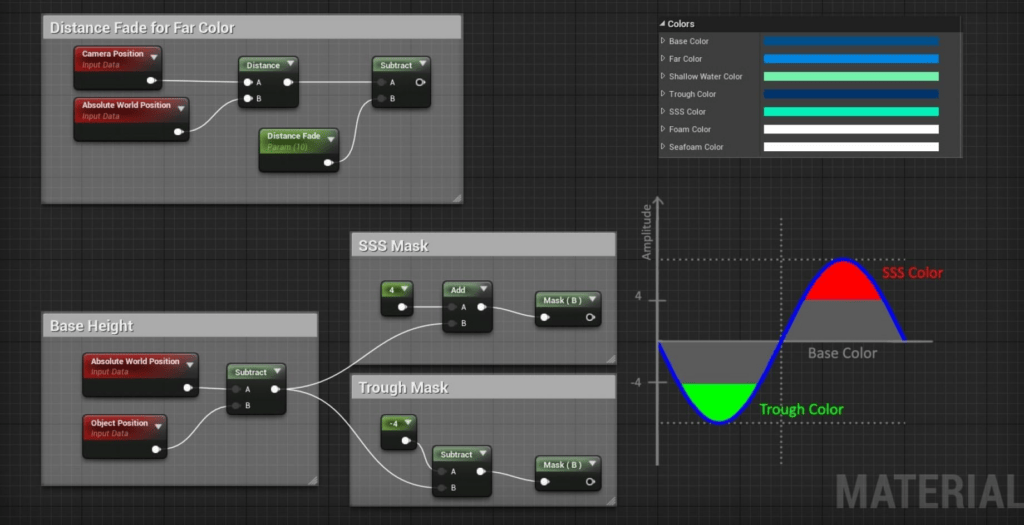Click the Object Position node's output pin
Screen dimensions: 1024x525
pos(155,449)
